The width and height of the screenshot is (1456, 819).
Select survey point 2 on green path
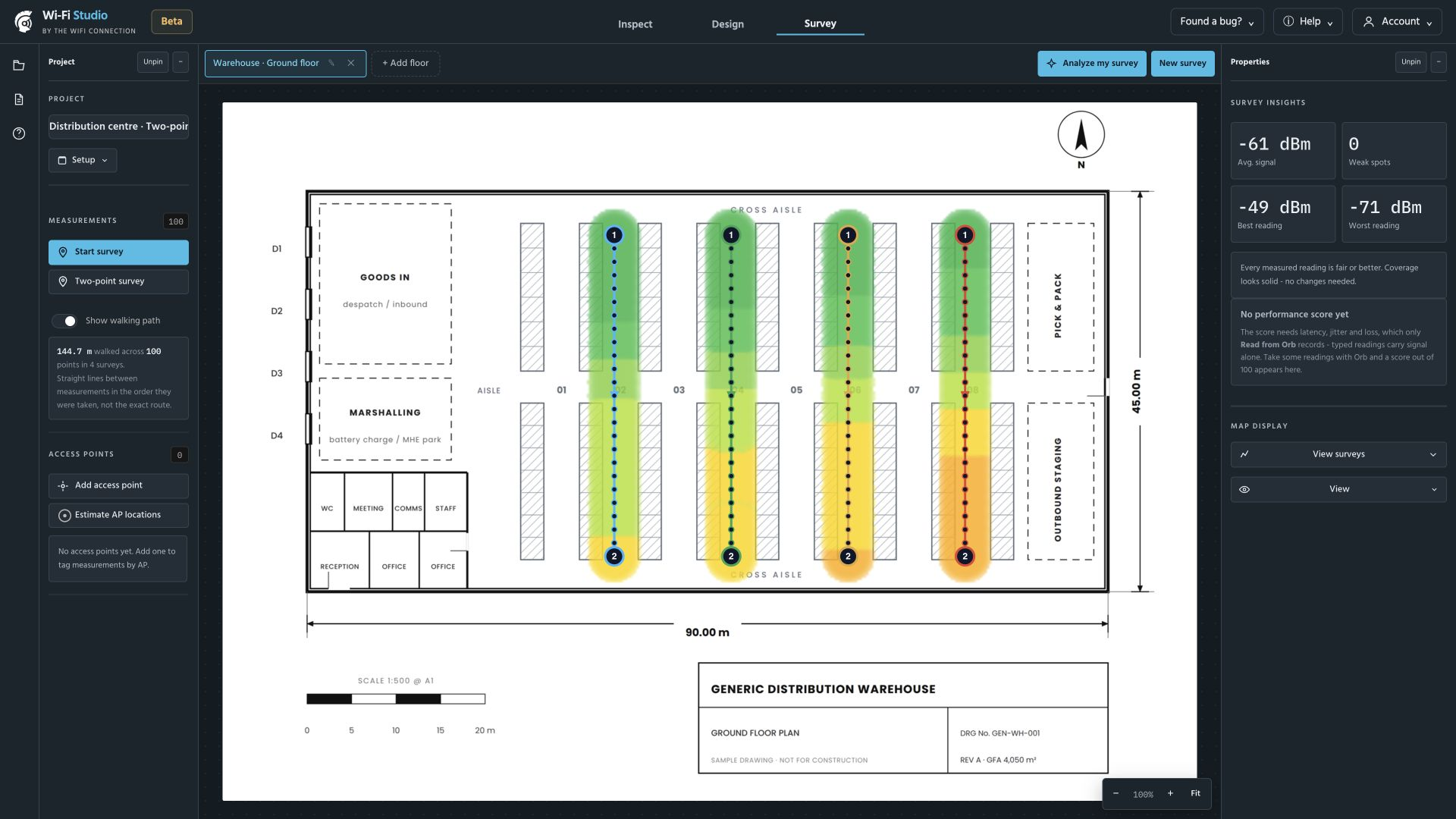731,557
